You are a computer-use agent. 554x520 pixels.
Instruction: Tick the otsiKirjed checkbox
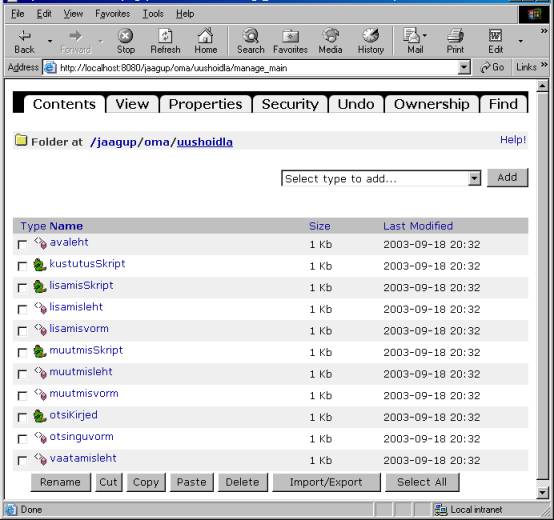(22, 417)
